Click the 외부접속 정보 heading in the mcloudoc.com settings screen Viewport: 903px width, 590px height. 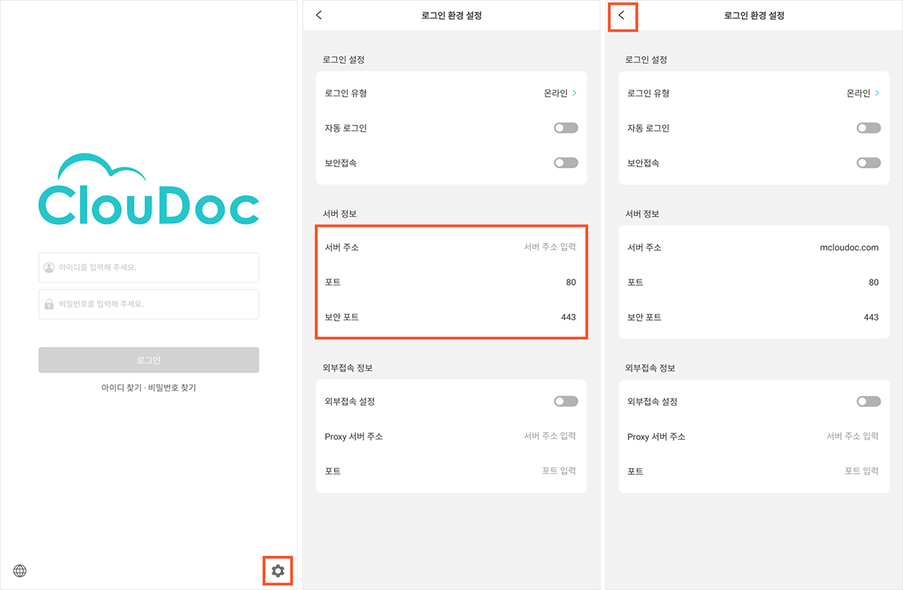tap(650, 368)
